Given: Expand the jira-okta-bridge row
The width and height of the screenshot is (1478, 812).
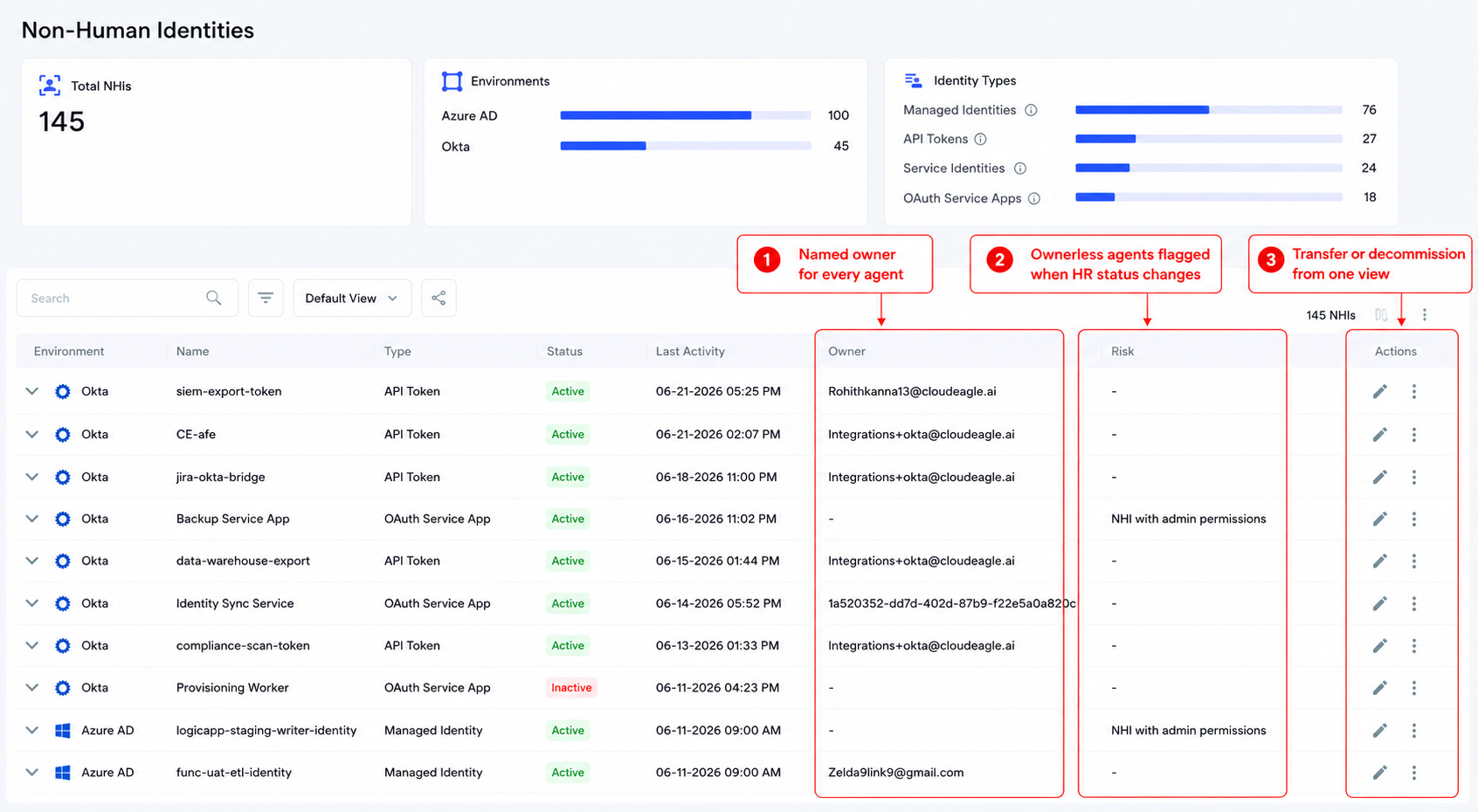Looking at the screenshot, I should point(32,477).
